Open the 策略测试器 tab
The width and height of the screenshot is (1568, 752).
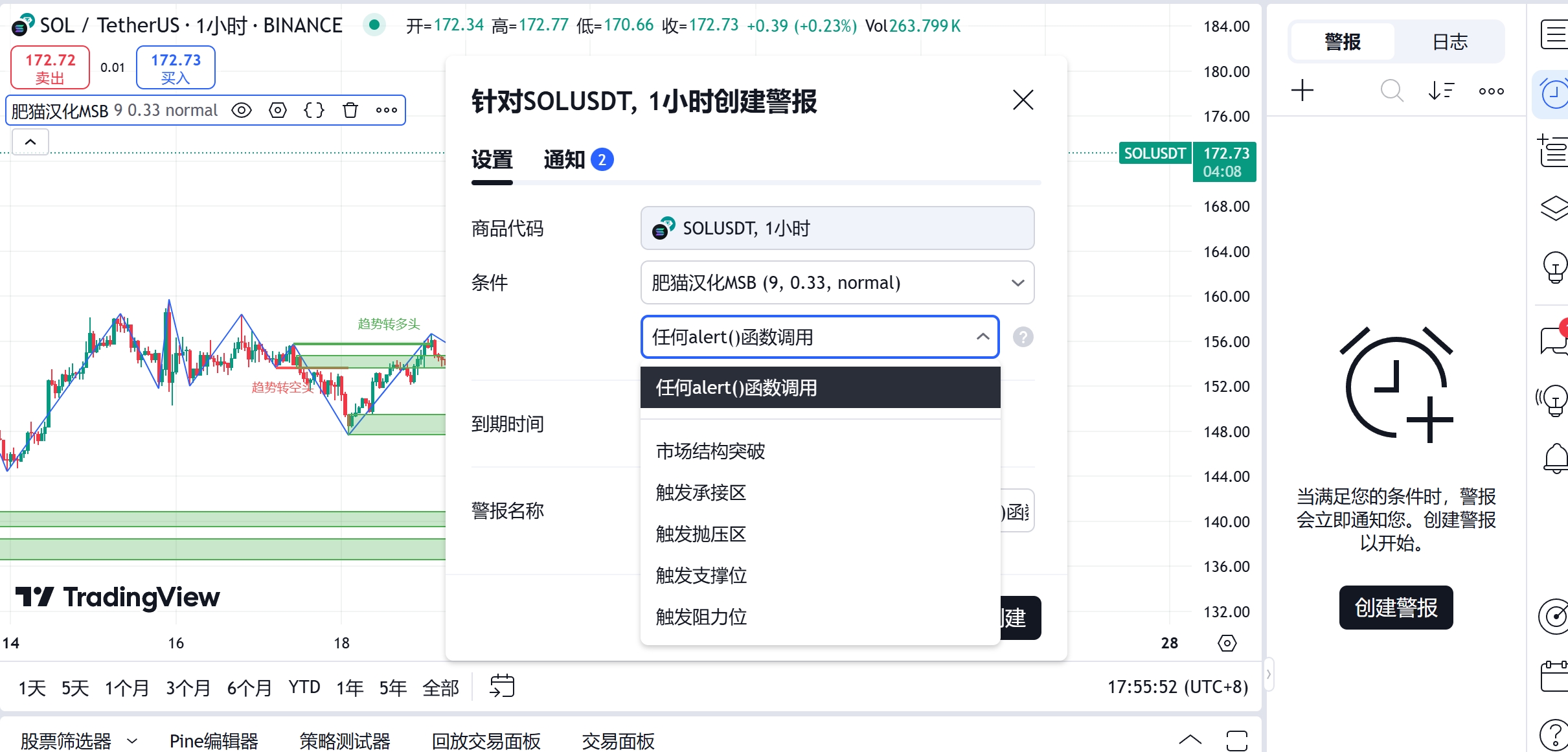click(345, 740)
